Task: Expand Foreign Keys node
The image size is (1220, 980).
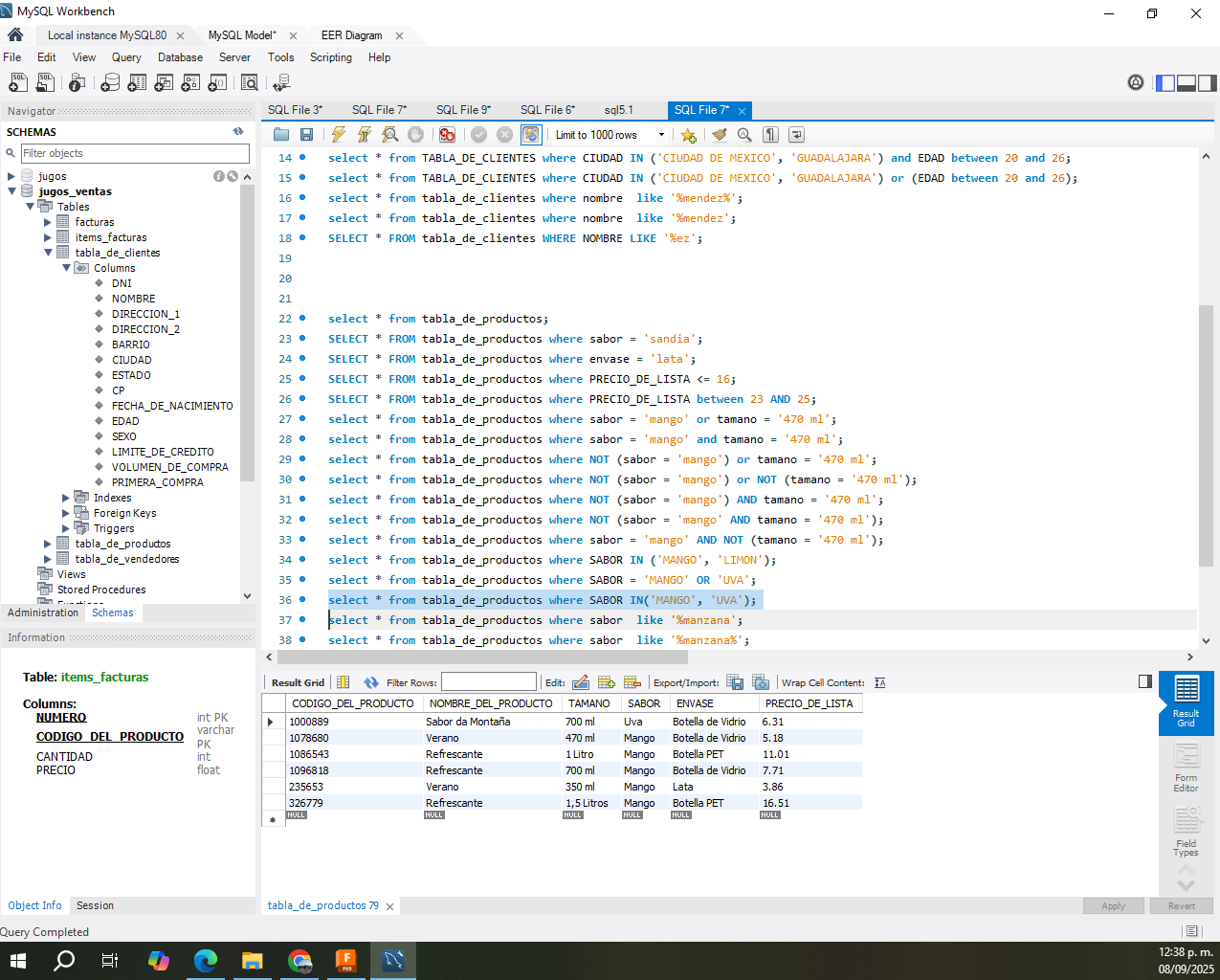Action: (x=66, y=513)
